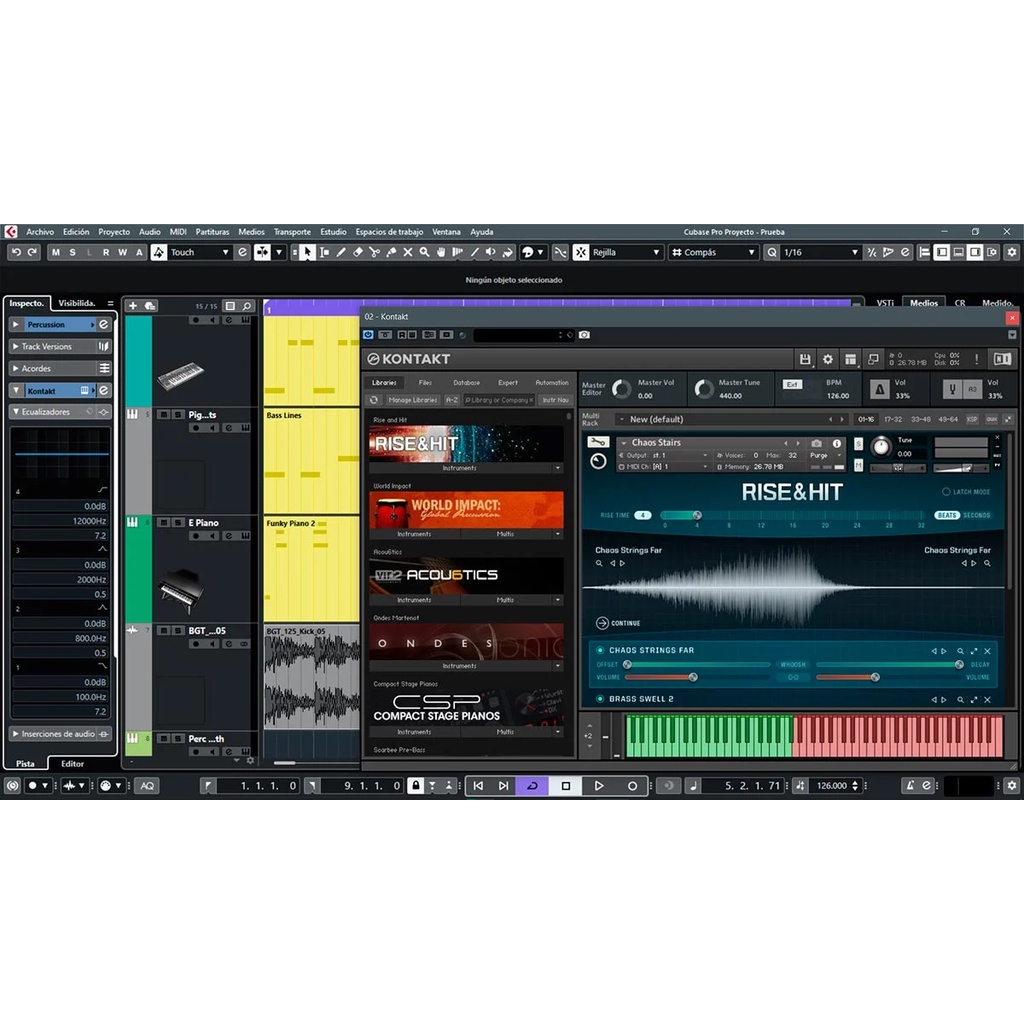Switch to the Visibilidad tab

tap(77, 303)
